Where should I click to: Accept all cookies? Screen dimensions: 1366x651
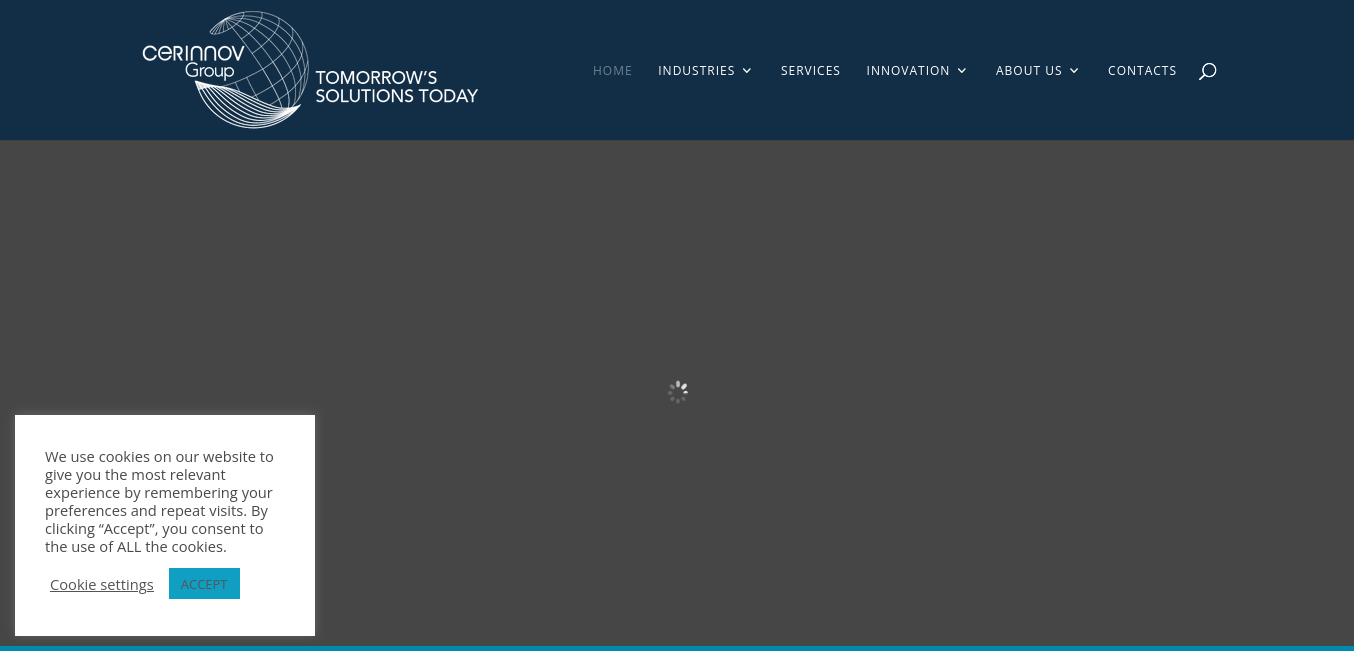tap(204, 584)
